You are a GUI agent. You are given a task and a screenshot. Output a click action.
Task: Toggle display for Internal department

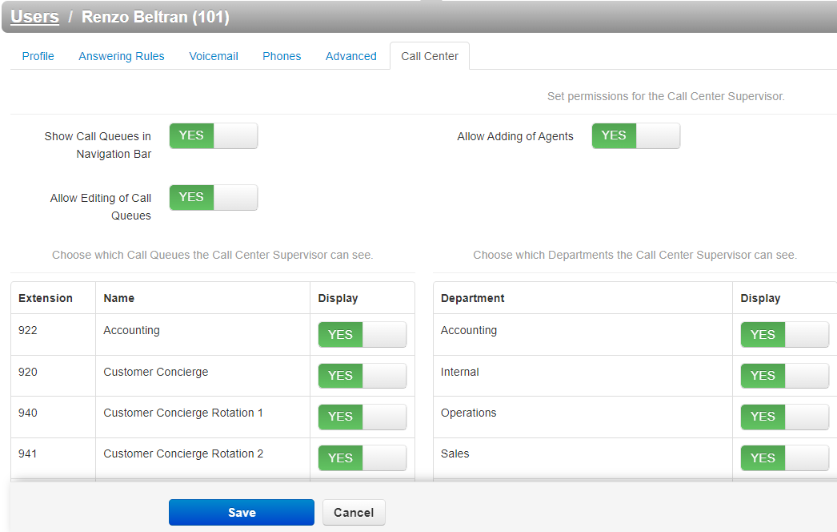pyautogui.click(x=785, y=376)
